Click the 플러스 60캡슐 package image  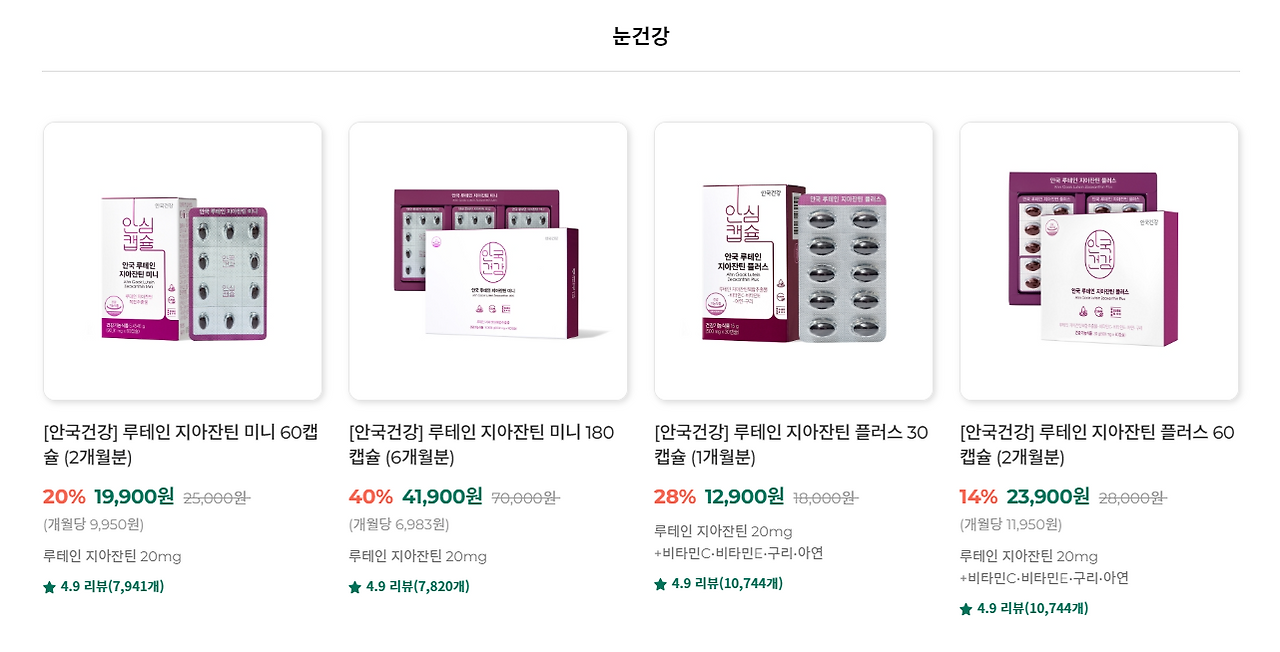click(1099, 260)
